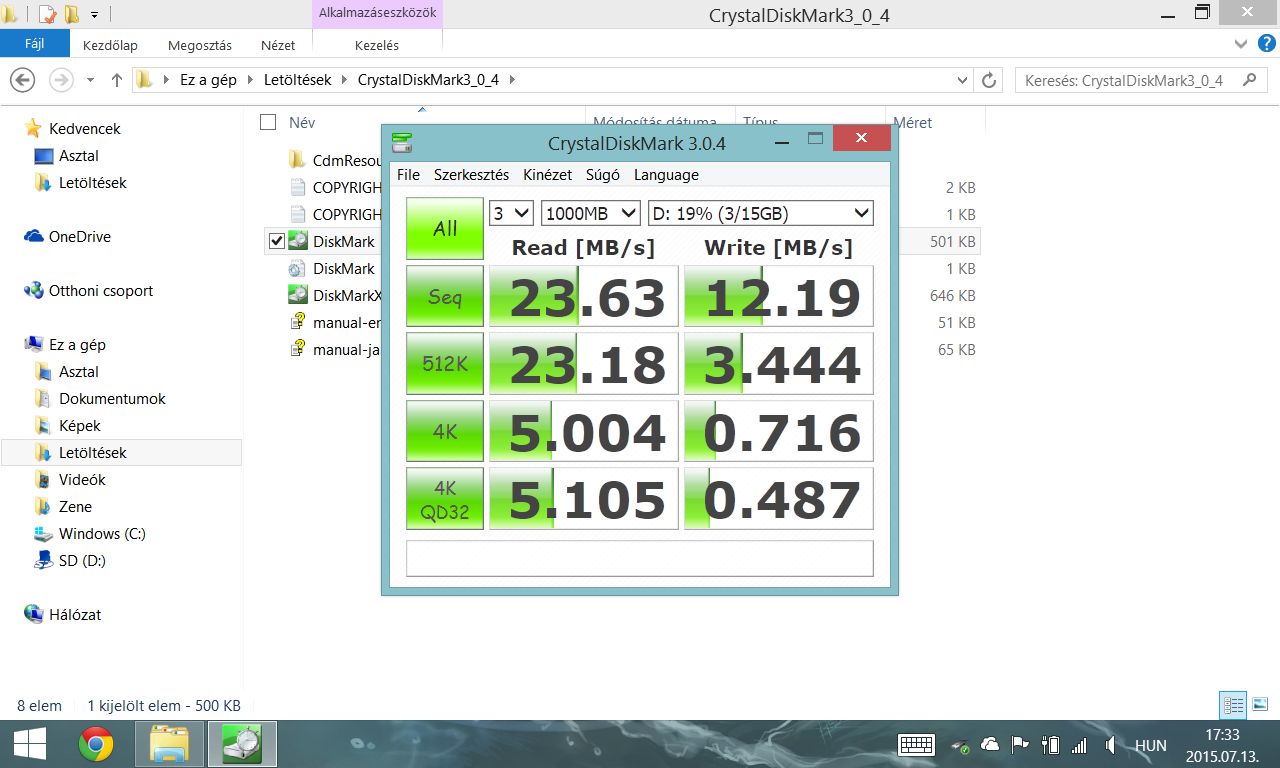This screenshot has width=1280, height=768.
Task: Open the Kinézet menu in CrystalDiskMark
Action: point(547,175)
